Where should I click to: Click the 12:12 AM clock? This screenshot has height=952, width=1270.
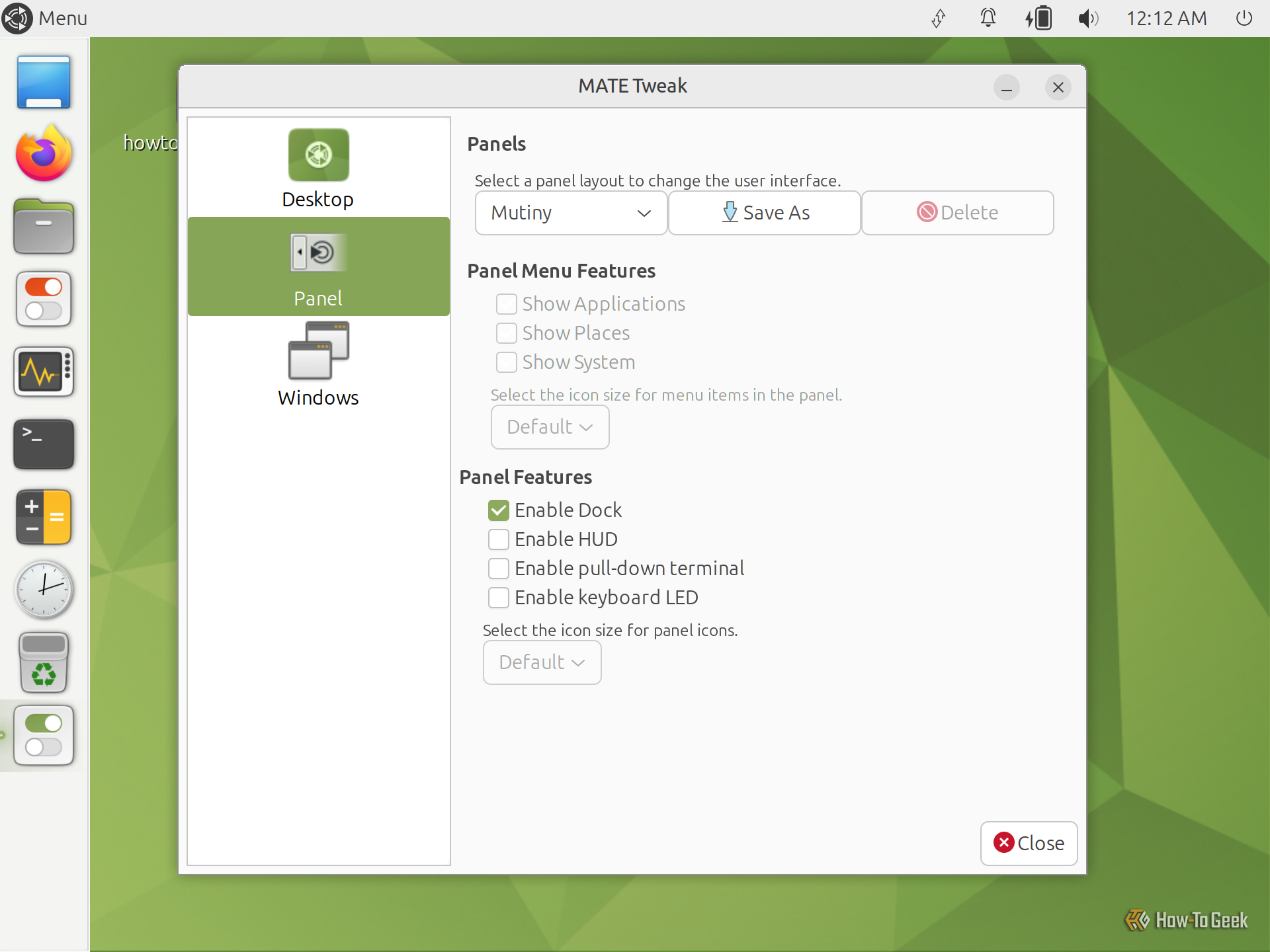(1167, 18)
